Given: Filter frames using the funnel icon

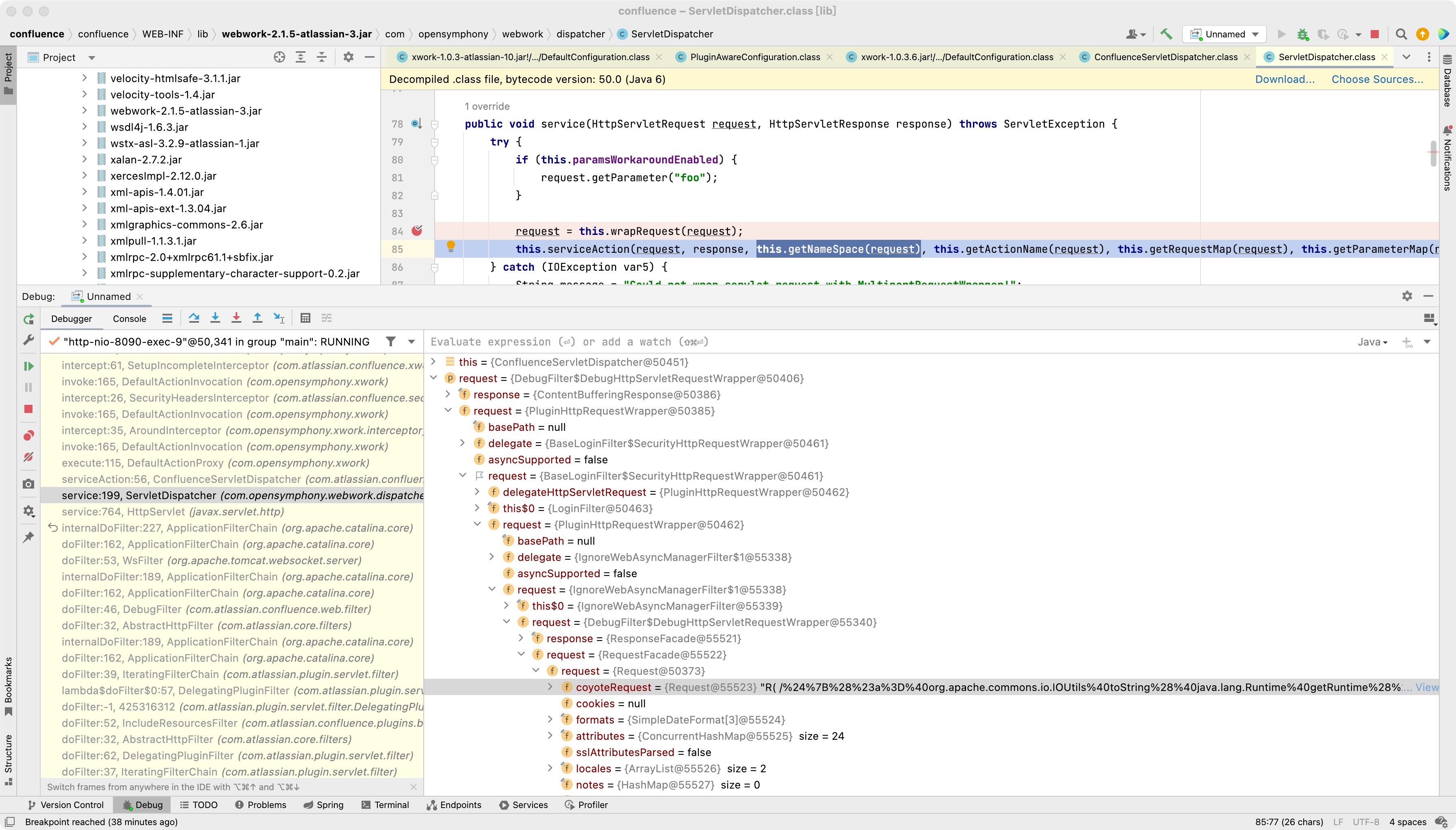Looking at the screenshot, I should (x=391, y=341).
